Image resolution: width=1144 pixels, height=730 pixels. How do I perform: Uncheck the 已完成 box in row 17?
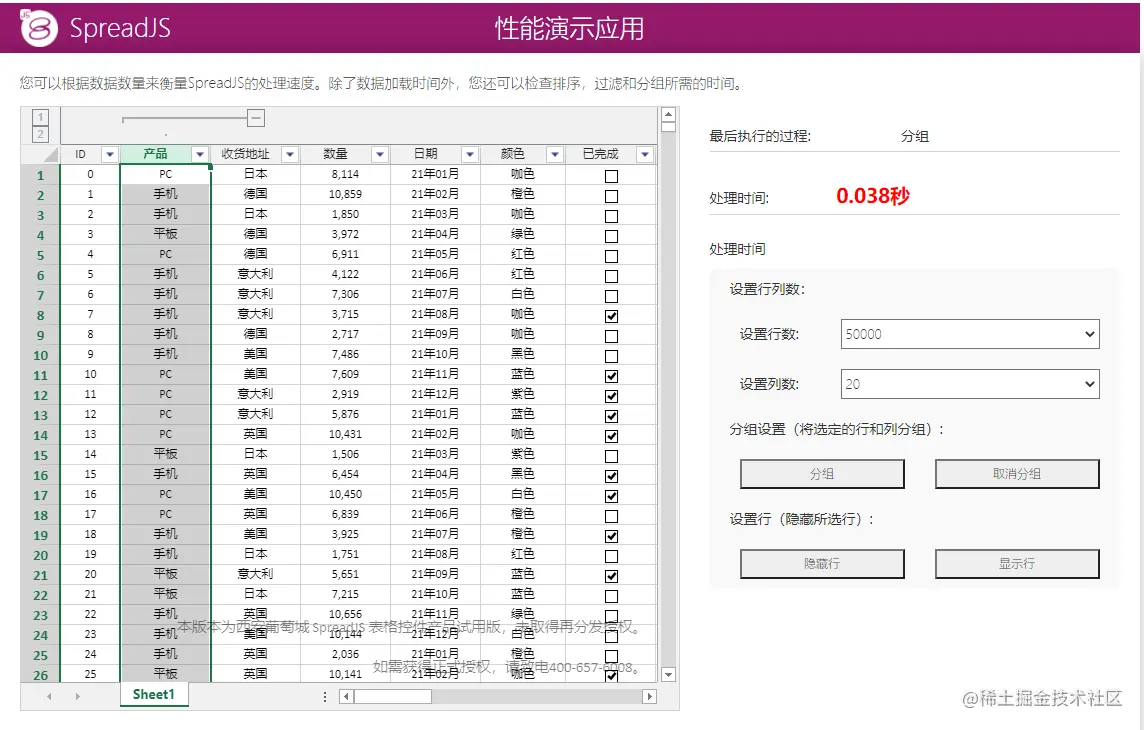(611, 496)
